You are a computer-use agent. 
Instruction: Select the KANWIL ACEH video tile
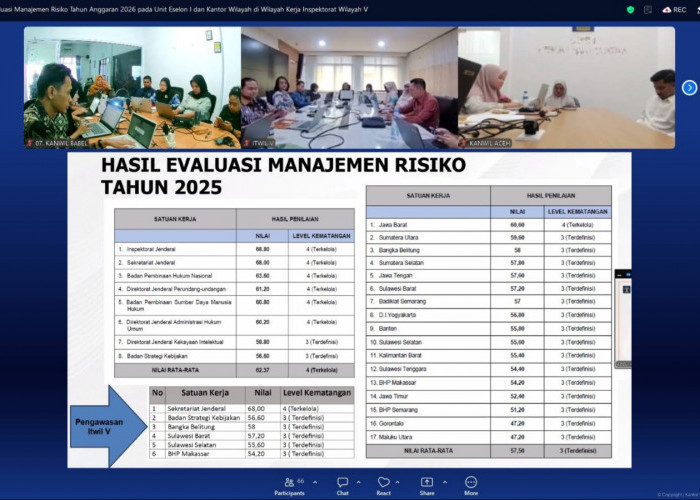(x=567, y=88)
